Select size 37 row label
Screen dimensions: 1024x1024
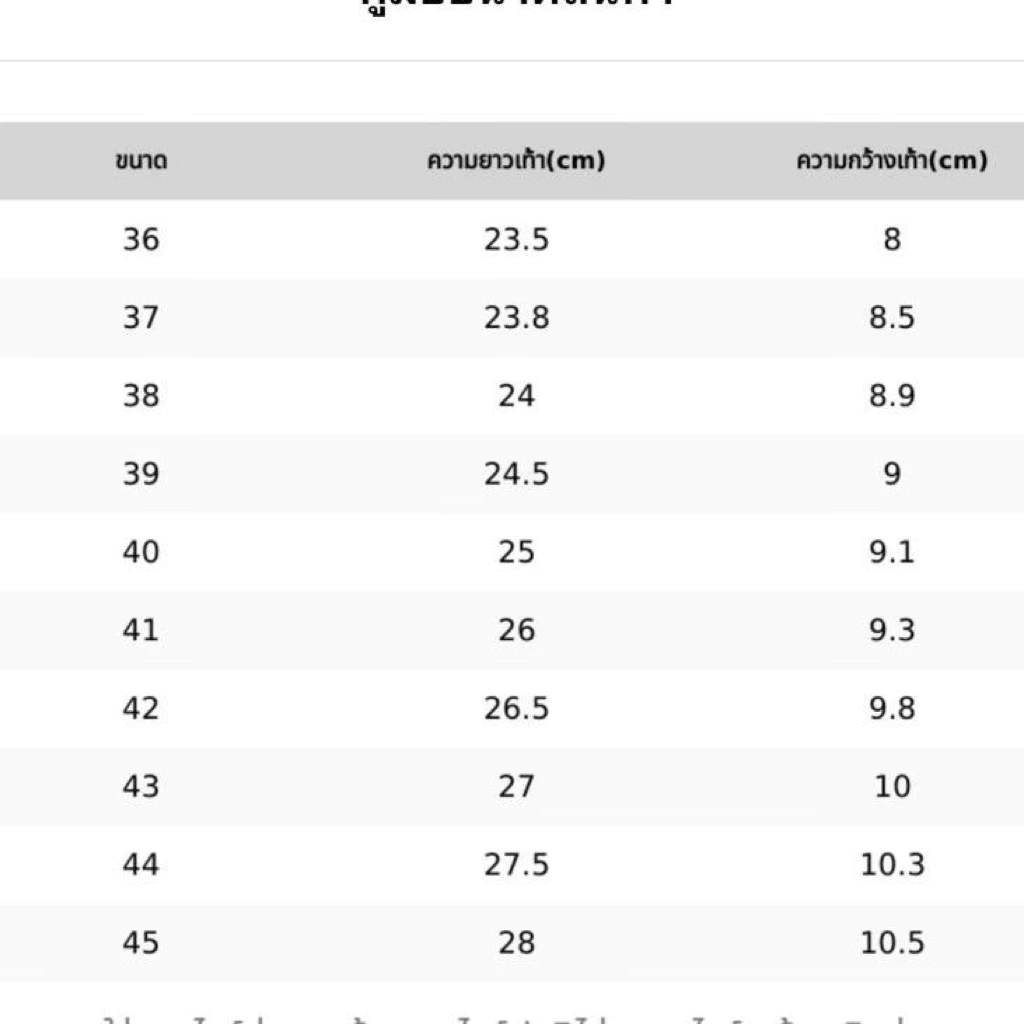pos(141,317)
